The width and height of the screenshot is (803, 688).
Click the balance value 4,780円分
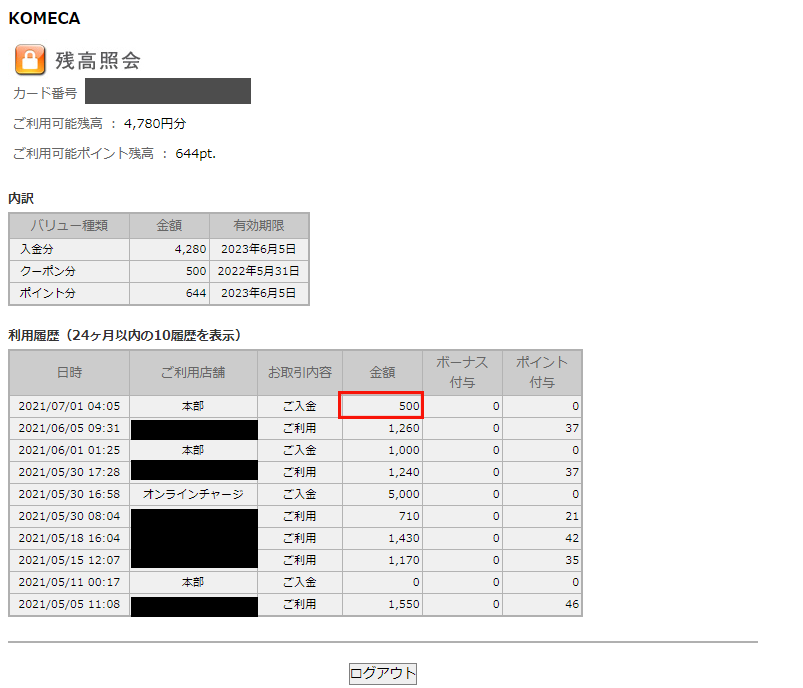pos(155,123)
